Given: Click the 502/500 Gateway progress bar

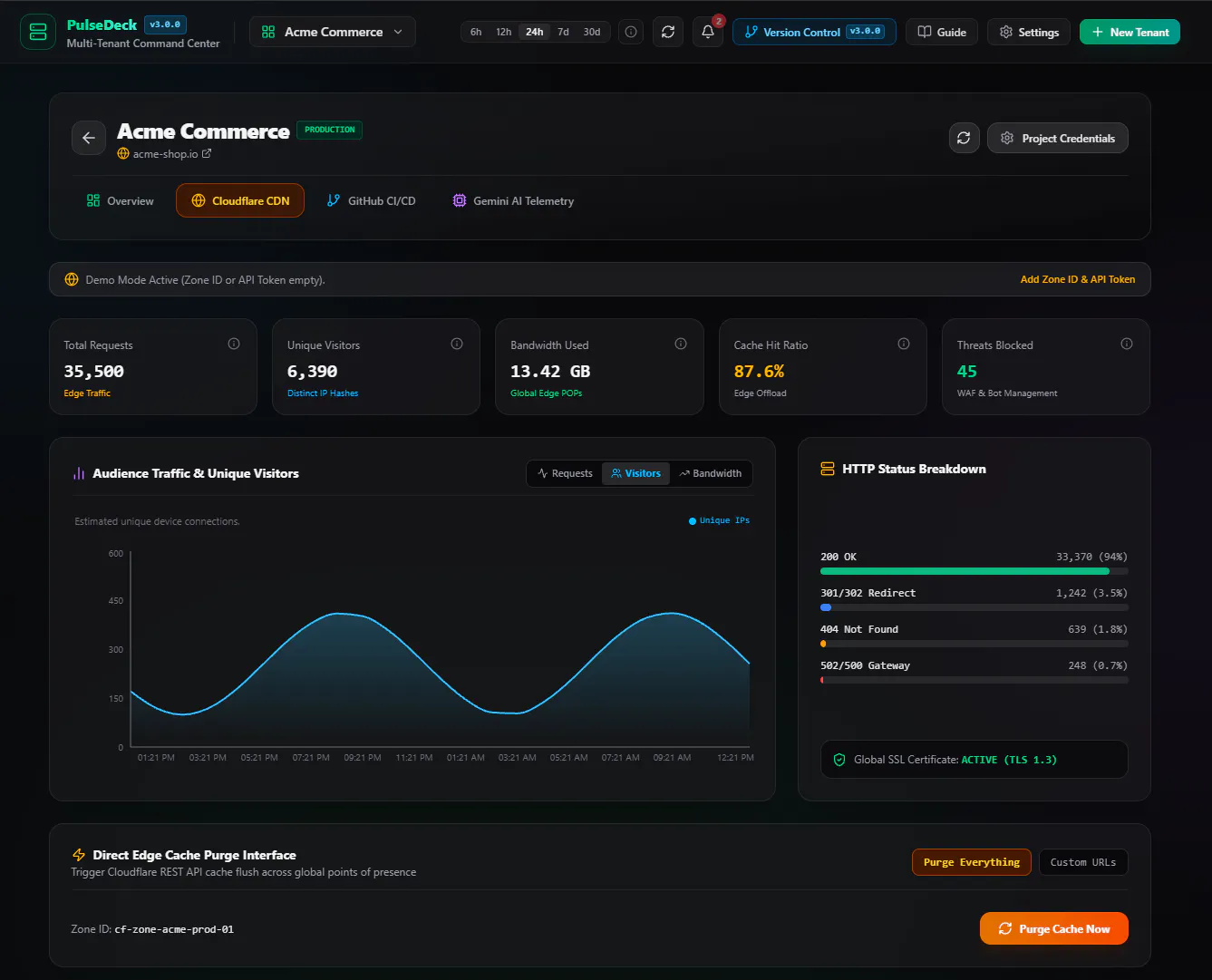Looking at the screenshot, I should click(974, 680).
